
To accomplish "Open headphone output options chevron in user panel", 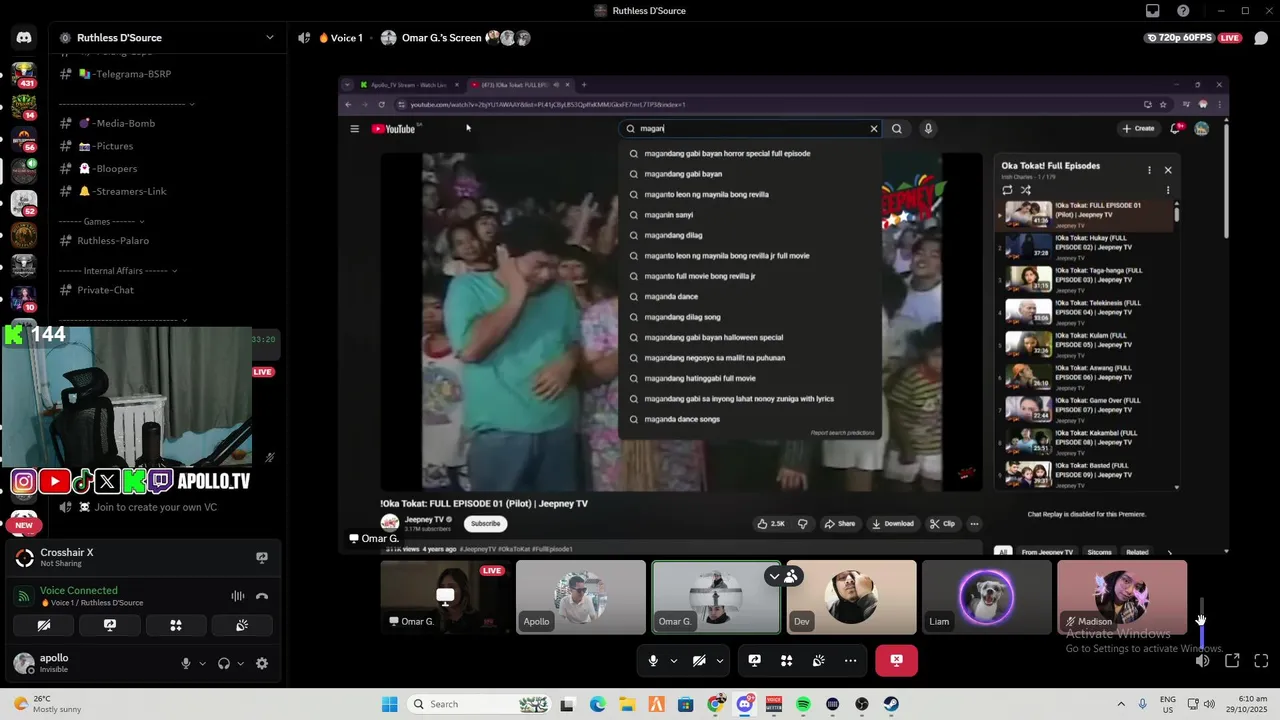I will click(241, 663).
